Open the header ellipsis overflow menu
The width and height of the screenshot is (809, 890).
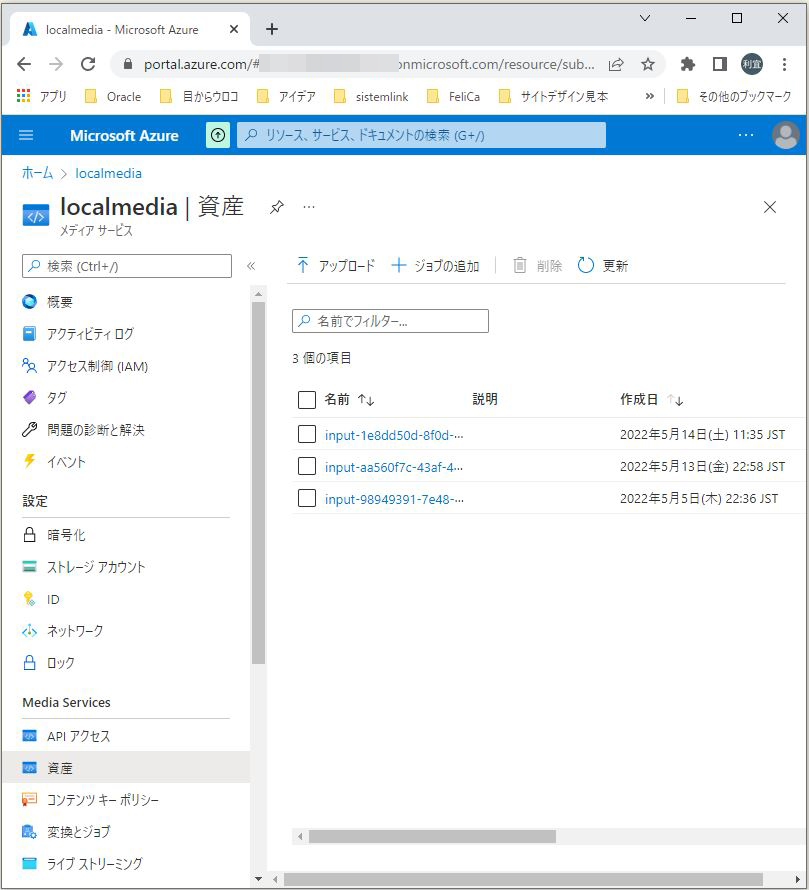pos(745,135)
